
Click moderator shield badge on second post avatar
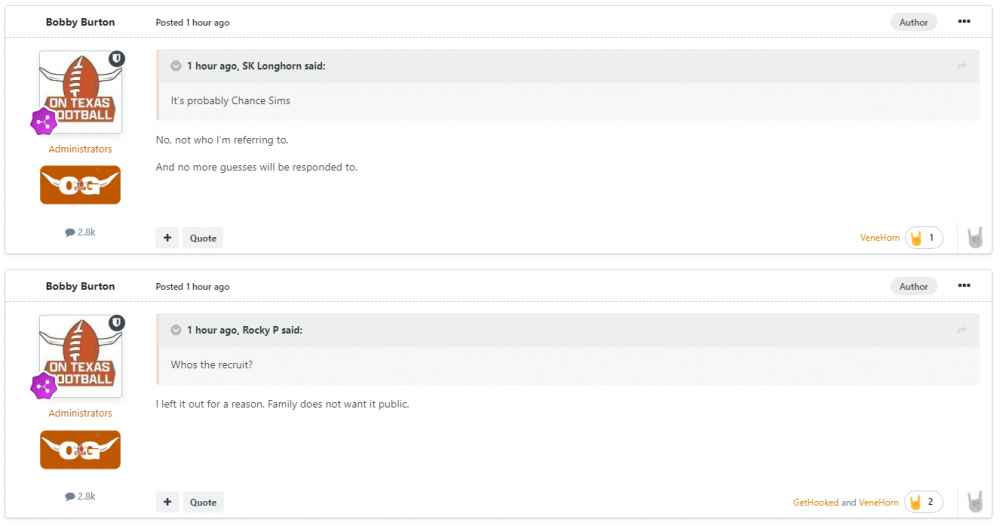click(x=117, y=323)
